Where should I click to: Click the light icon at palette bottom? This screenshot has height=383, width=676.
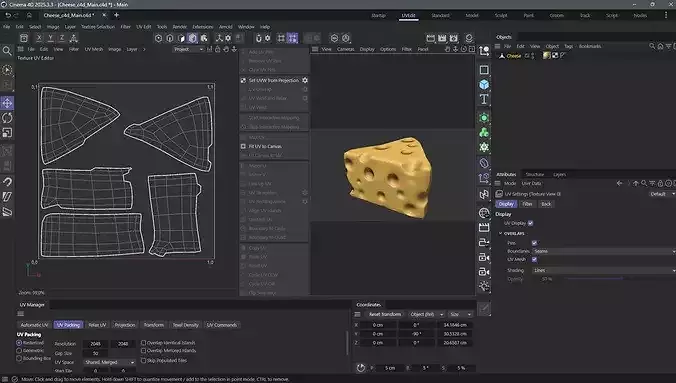[484, 286]
